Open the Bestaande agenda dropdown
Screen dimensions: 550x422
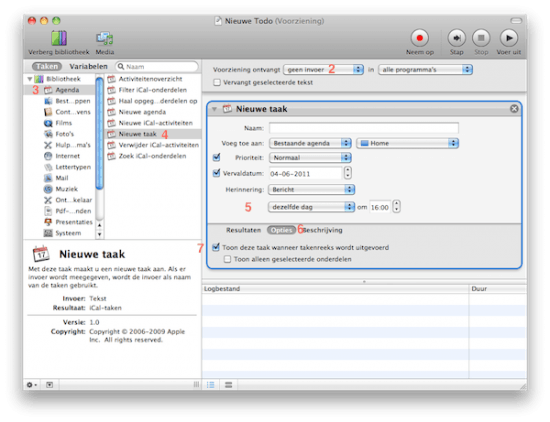coord(310,143)
